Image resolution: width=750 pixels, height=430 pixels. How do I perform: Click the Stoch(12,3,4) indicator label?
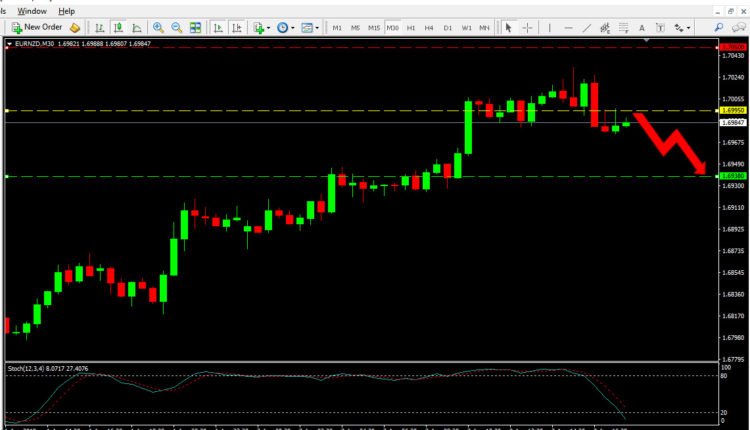tap(48, 369)
